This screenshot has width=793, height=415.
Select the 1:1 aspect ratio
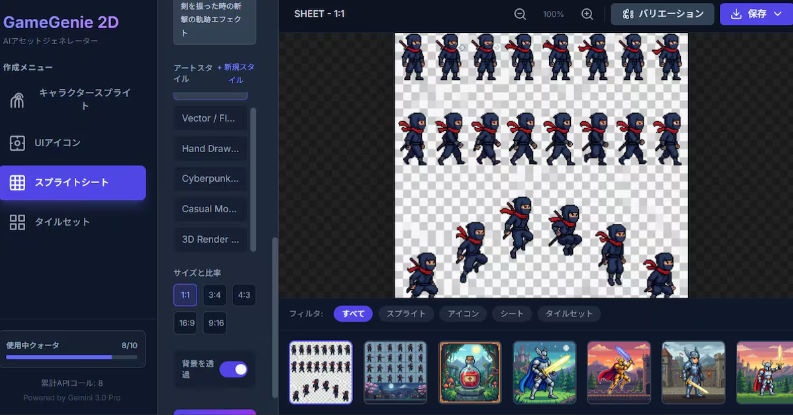click(x=185, y=295)
